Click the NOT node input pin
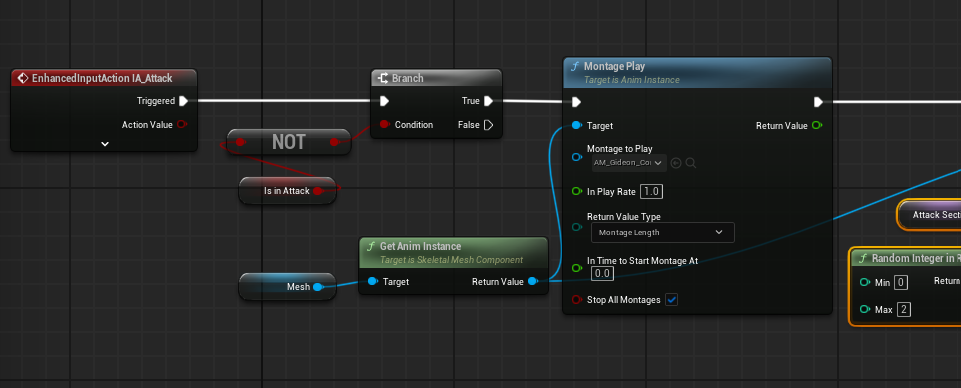Viewport: 961px width, 388px height. coord(240,142)
